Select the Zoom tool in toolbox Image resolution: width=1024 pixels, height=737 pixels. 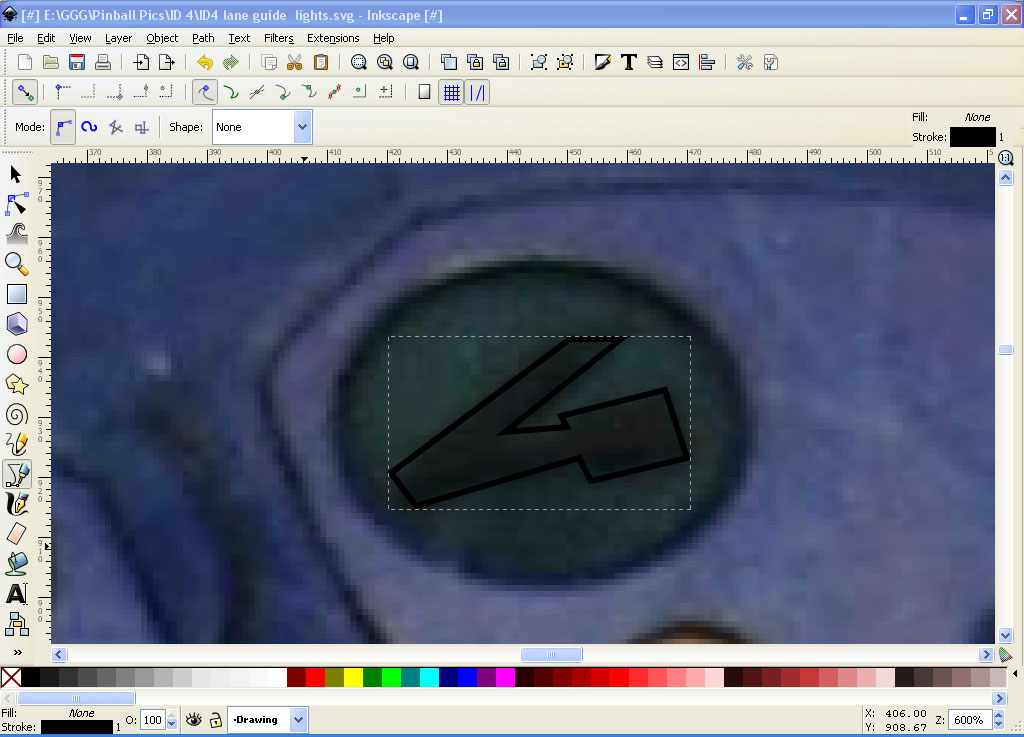pos(17,264)
